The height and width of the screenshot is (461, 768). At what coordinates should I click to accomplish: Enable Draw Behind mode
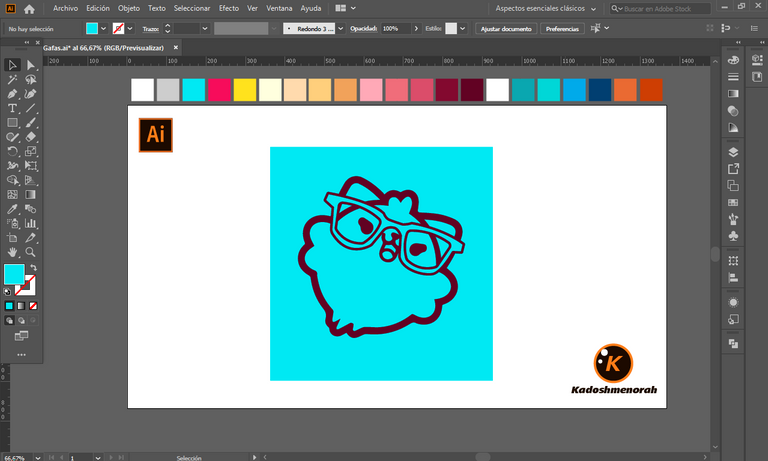[x=21, y=320]
